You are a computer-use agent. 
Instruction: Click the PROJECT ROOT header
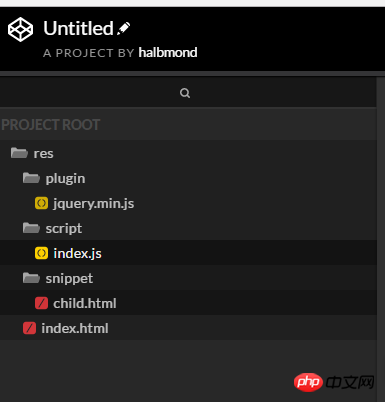click(188, 125)
